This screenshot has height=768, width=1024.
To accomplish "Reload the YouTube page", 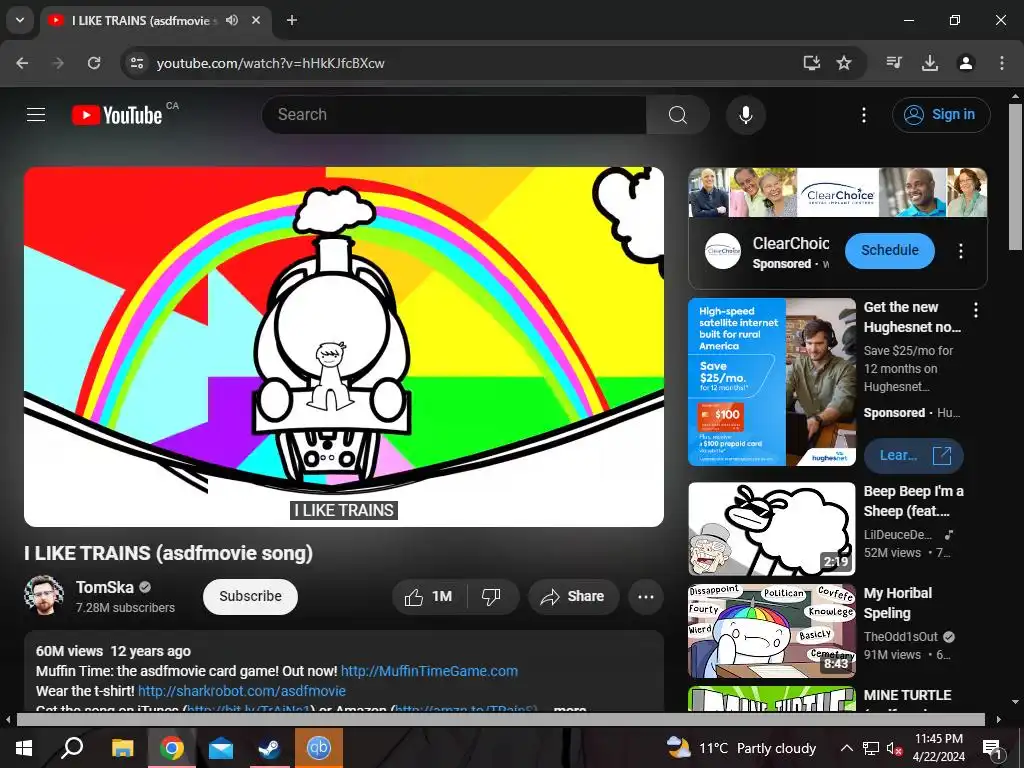I will (94, 63).
